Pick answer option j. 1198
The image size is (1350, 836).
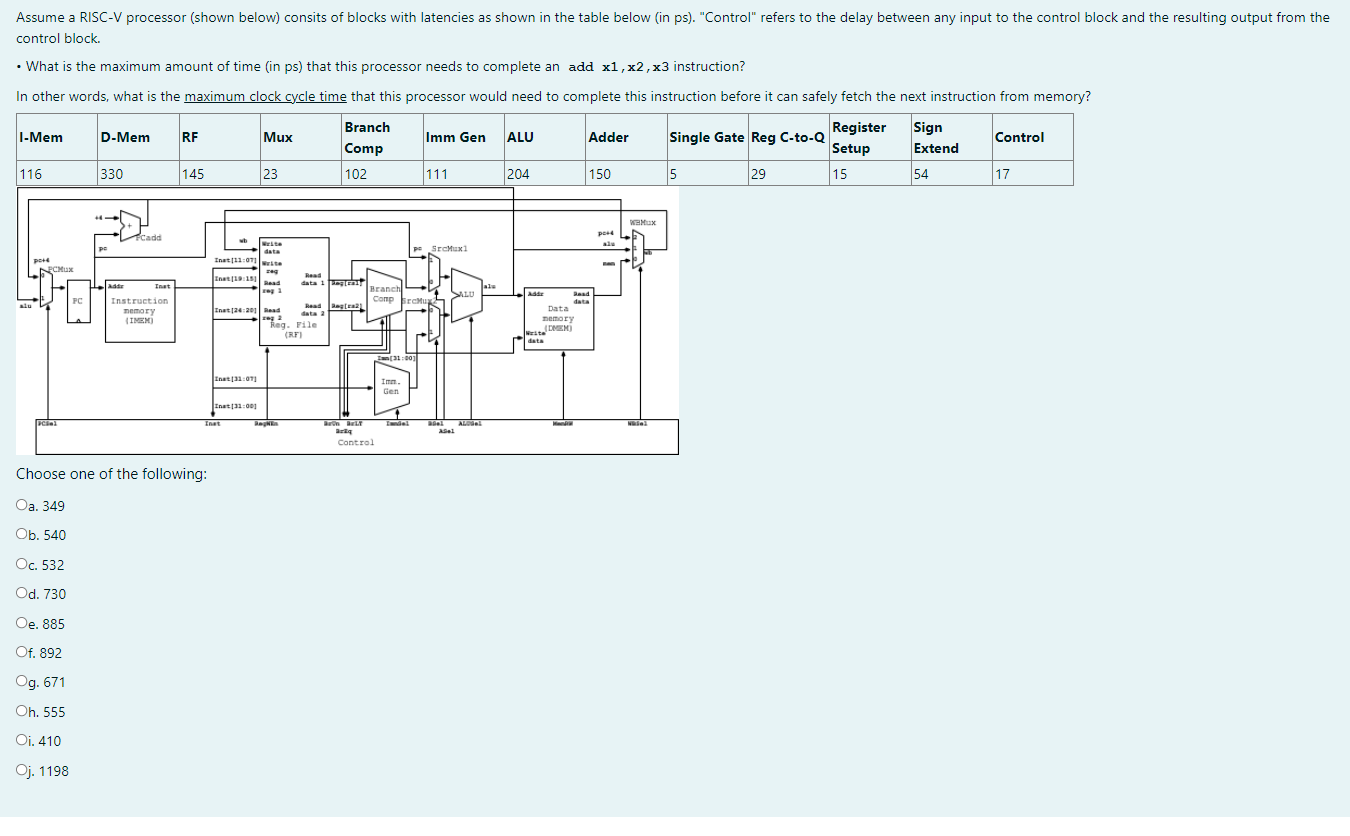coord(22,770)
